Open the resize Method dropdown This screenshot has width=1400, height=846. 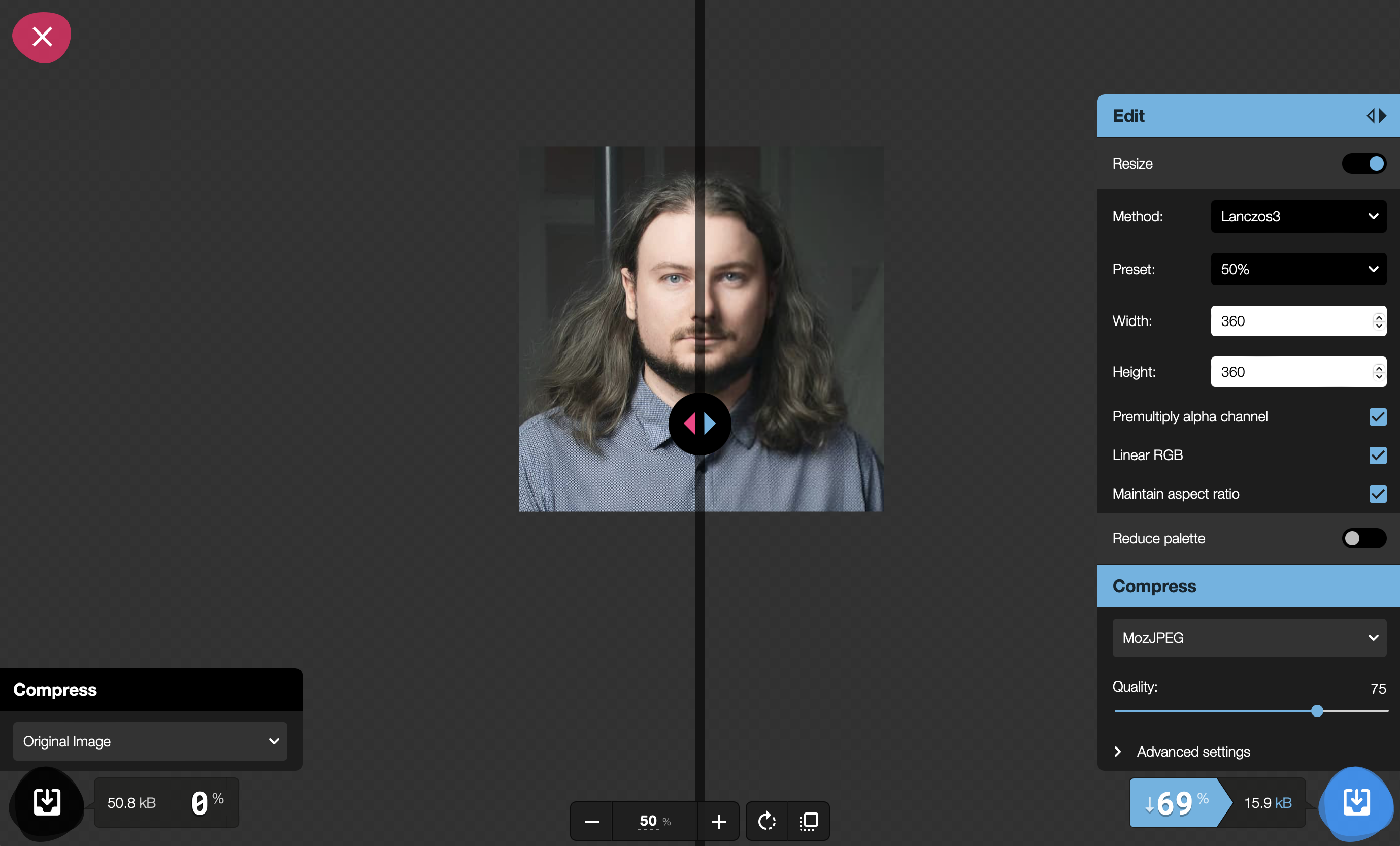pos(1298,216)
